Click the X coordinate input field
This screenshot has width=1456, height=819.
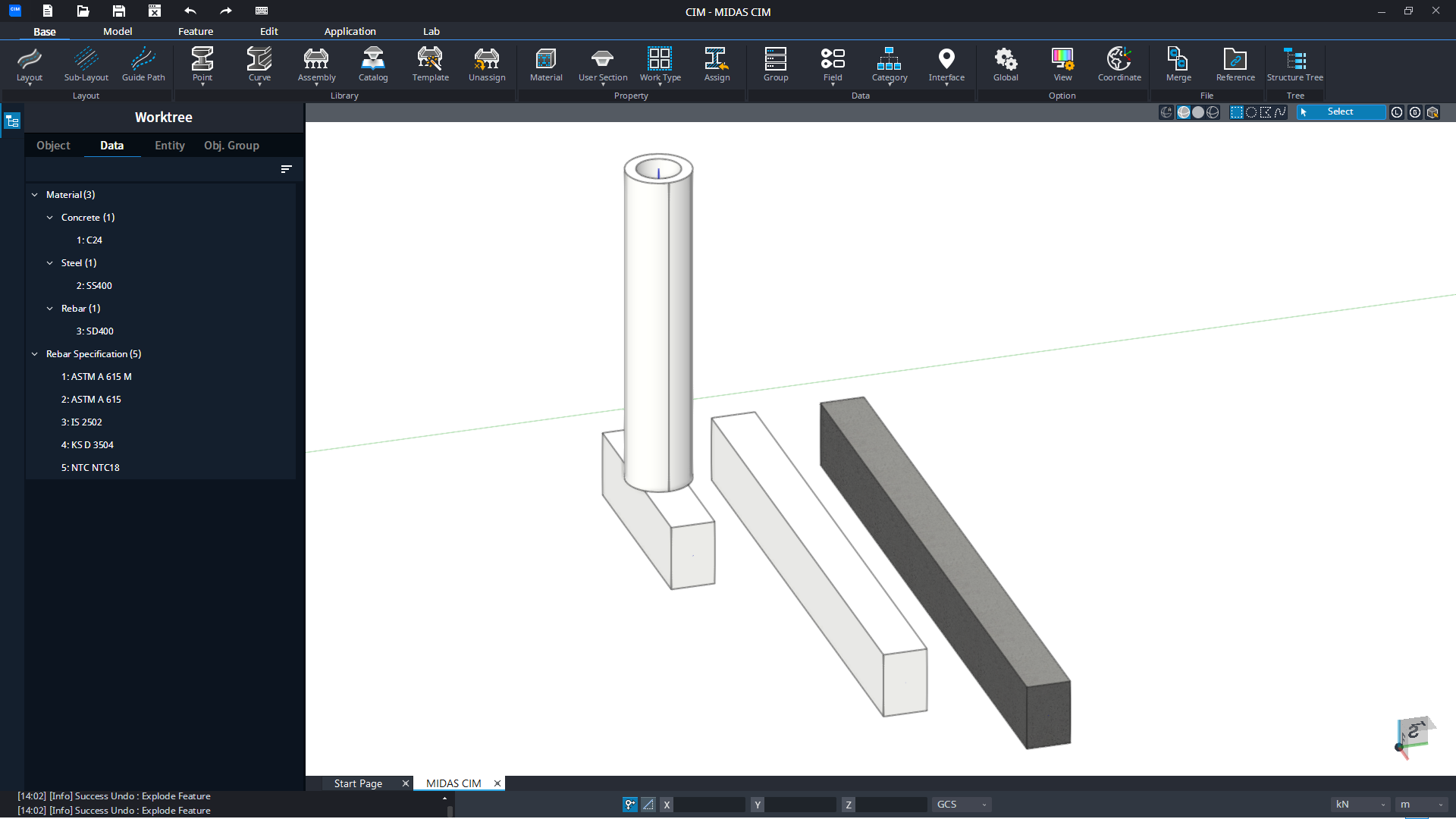[709, 805]
